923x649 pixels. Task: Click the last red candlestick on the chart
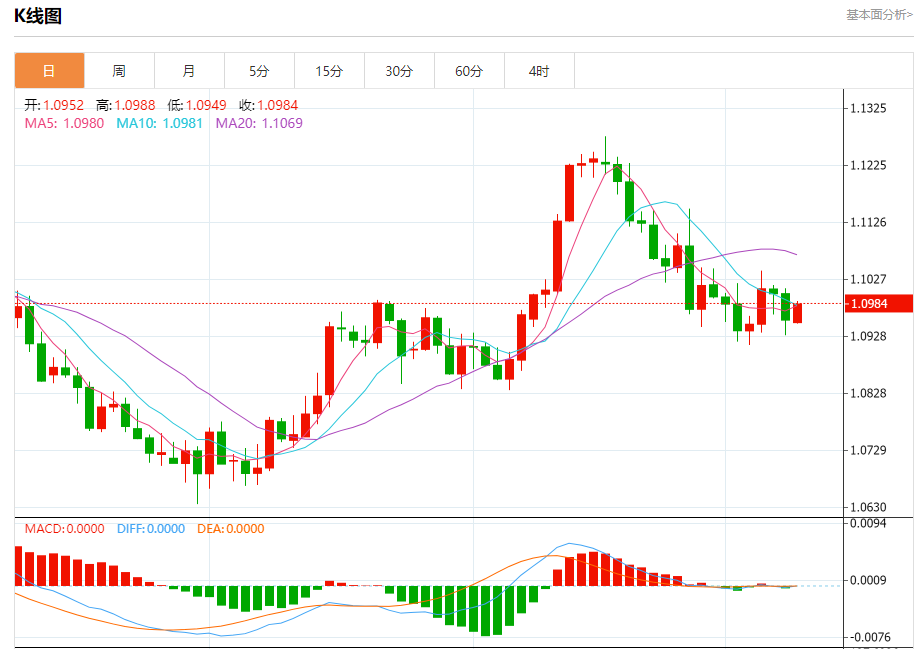[798, 313]
